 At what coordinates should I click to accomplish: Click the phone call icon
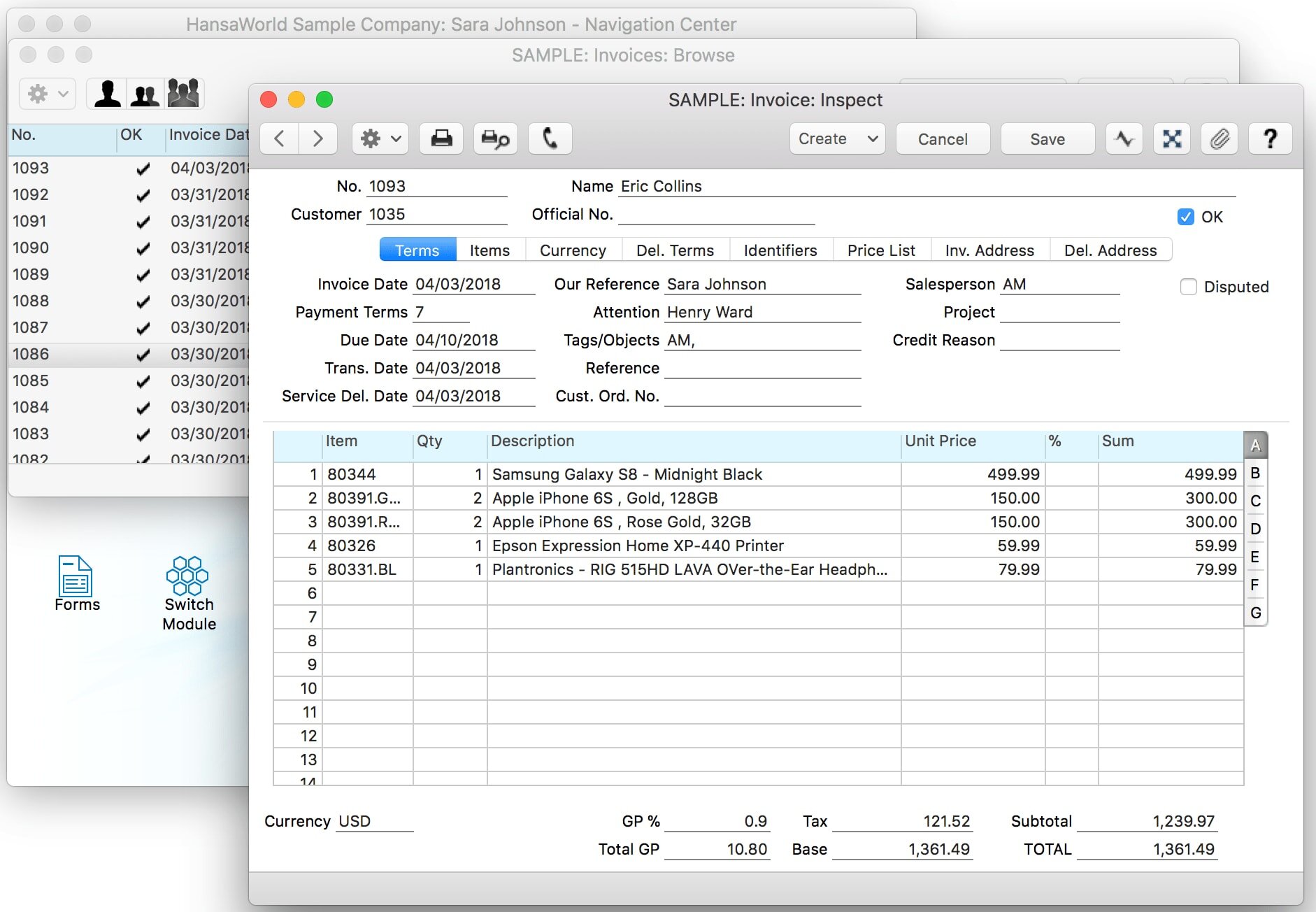[x=550, y=138]
